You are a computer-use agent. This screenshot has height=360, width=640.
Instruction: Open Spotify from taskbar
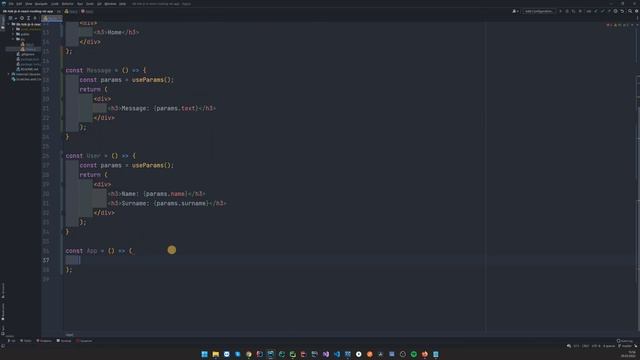click(414, 354)
